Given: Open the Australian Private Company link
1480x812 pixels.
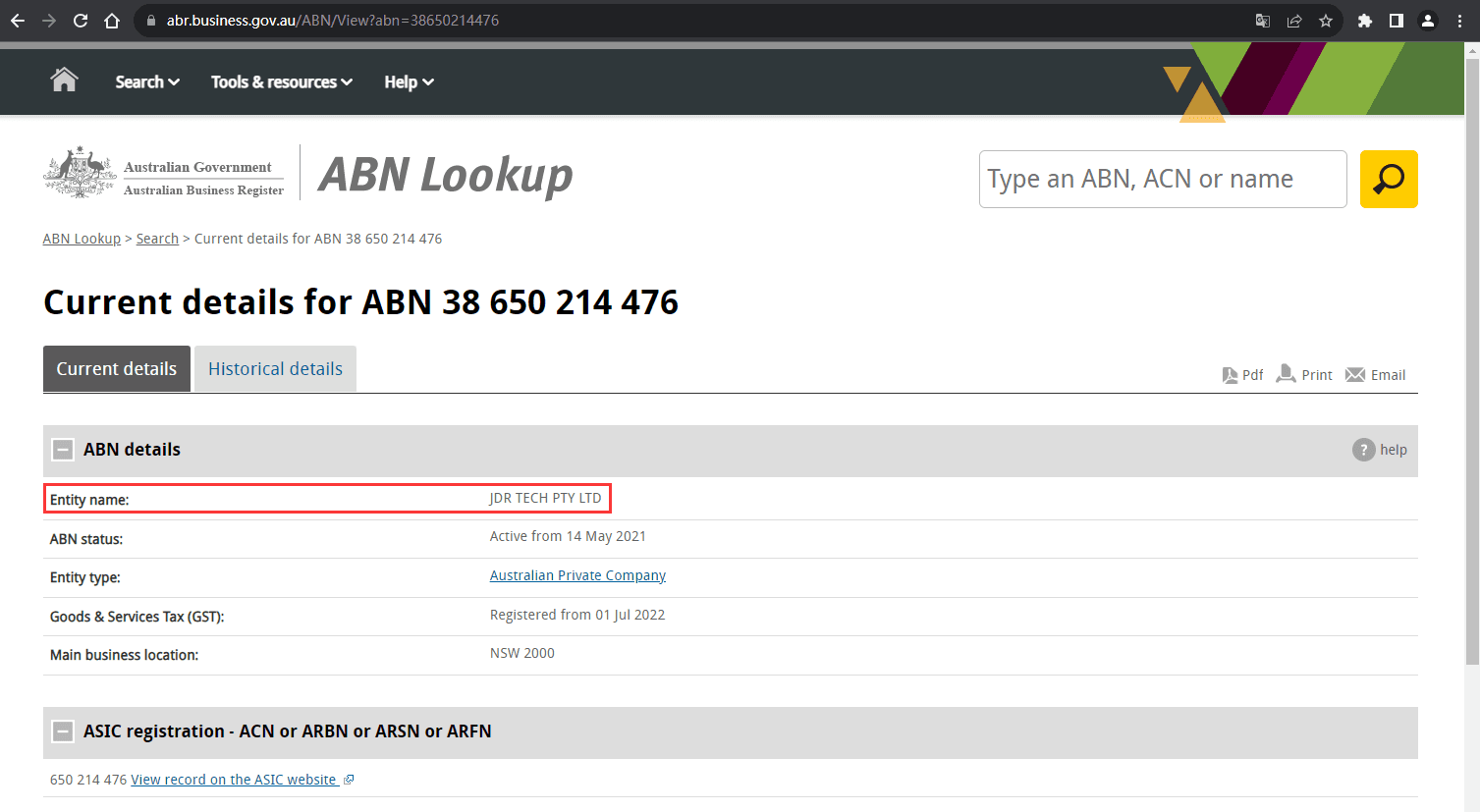Looking at the screenshot, I should [577, 575].
